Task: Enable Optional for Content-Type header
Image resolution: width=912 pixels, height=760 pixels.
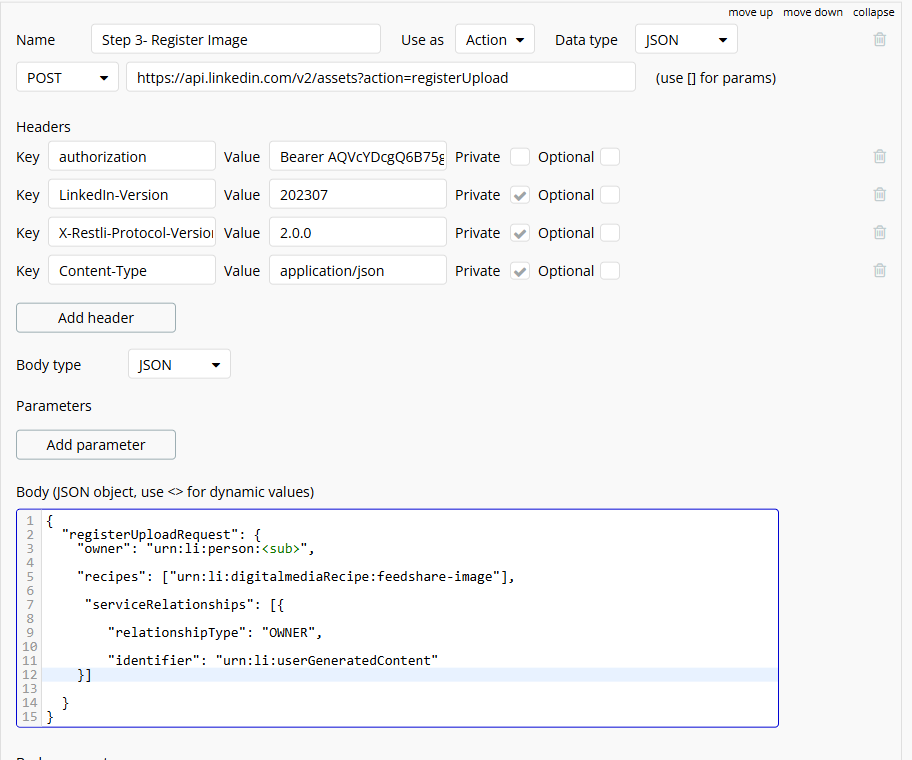Action: coord(610,271)
